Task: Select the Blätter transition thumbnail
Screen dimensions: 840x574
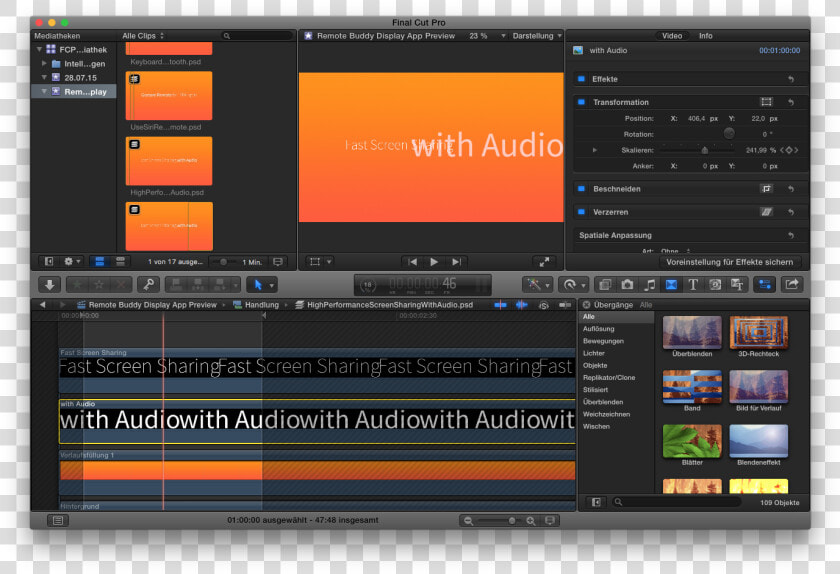Action: click(x=692, y=441)
